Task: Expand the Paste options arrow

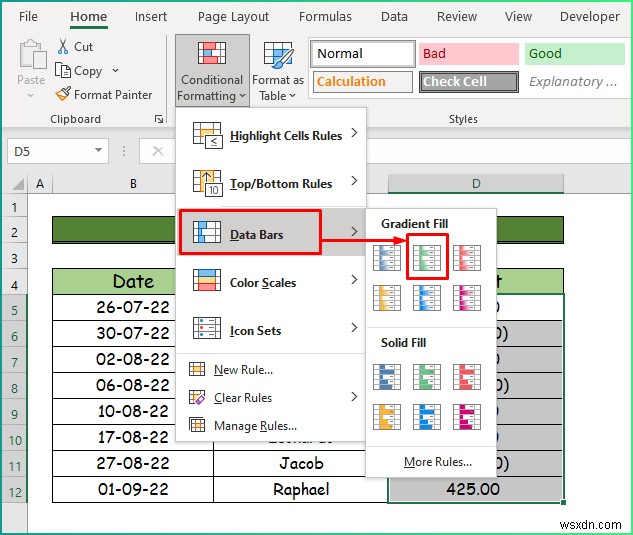Action: tap(31, 96)
